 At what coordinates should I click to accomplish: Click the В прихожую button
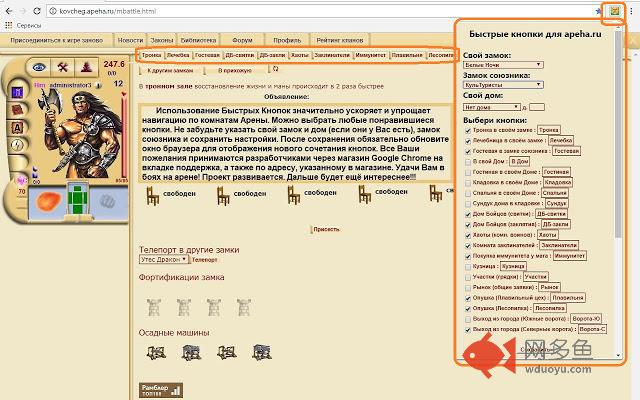(x=235, y=71)
